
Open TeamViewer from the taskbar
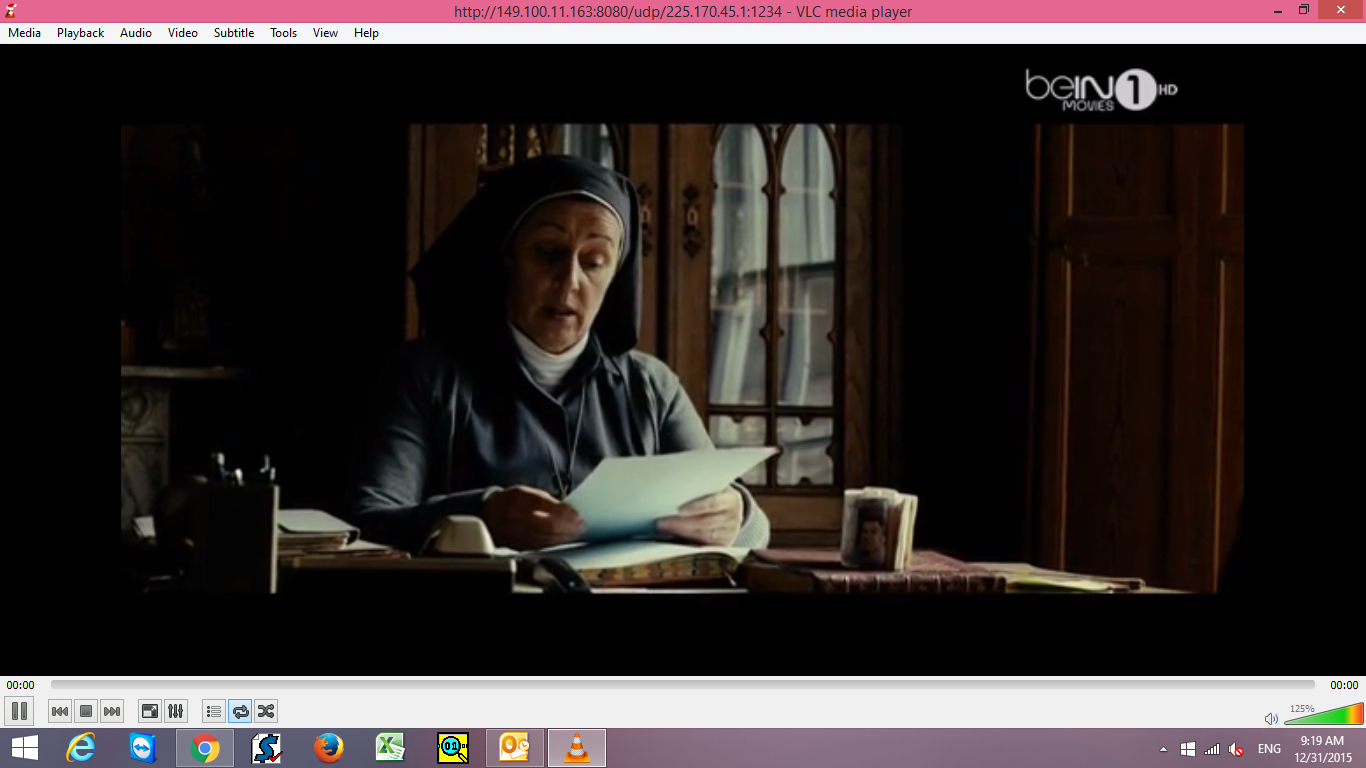tap(143, 748)
